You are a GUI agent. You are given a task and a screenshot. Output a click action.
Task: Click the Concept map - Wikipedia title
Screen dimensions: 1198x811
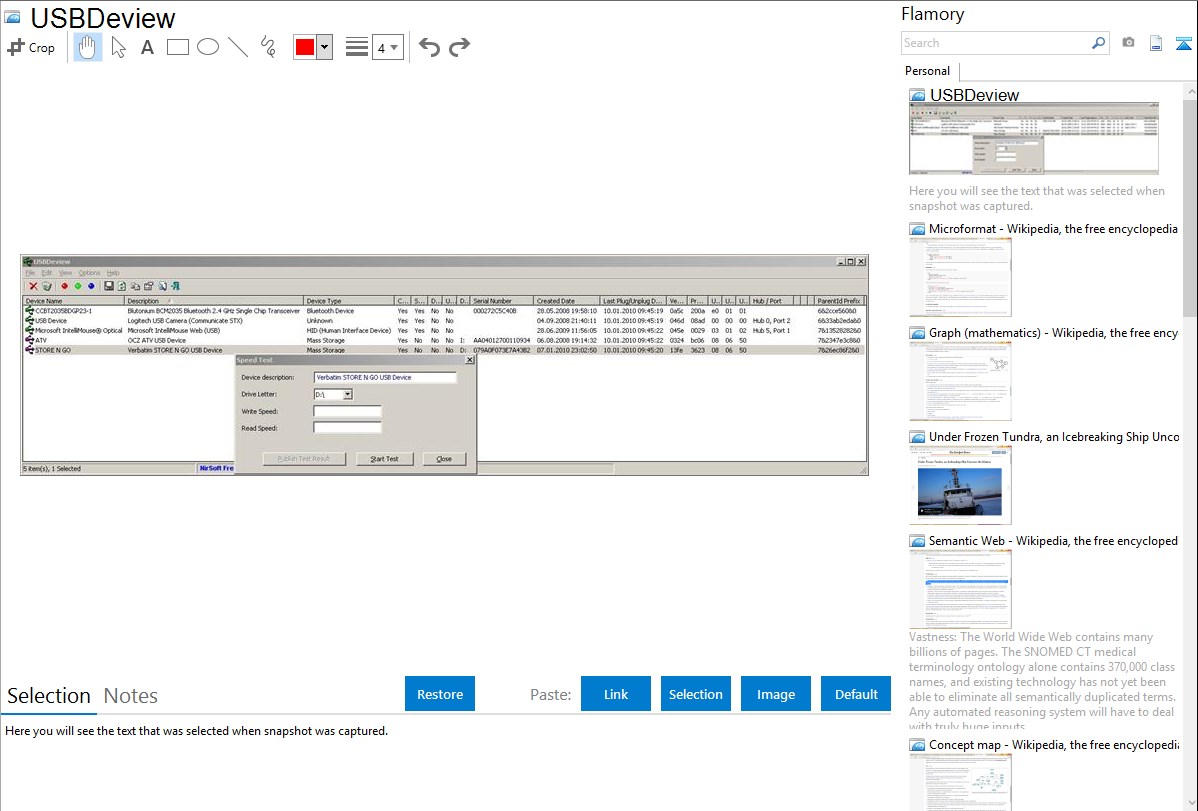[1054, 744]
